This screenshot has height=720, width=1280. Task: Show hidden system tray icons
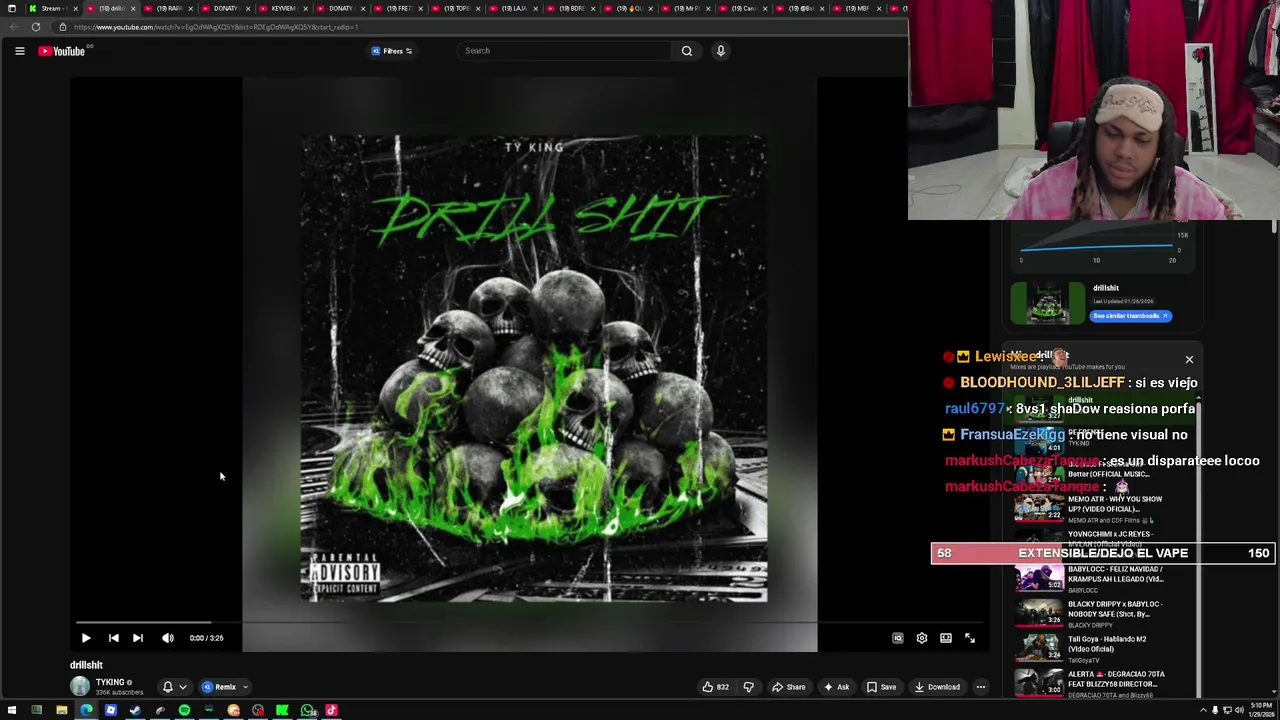point(1203,711)
